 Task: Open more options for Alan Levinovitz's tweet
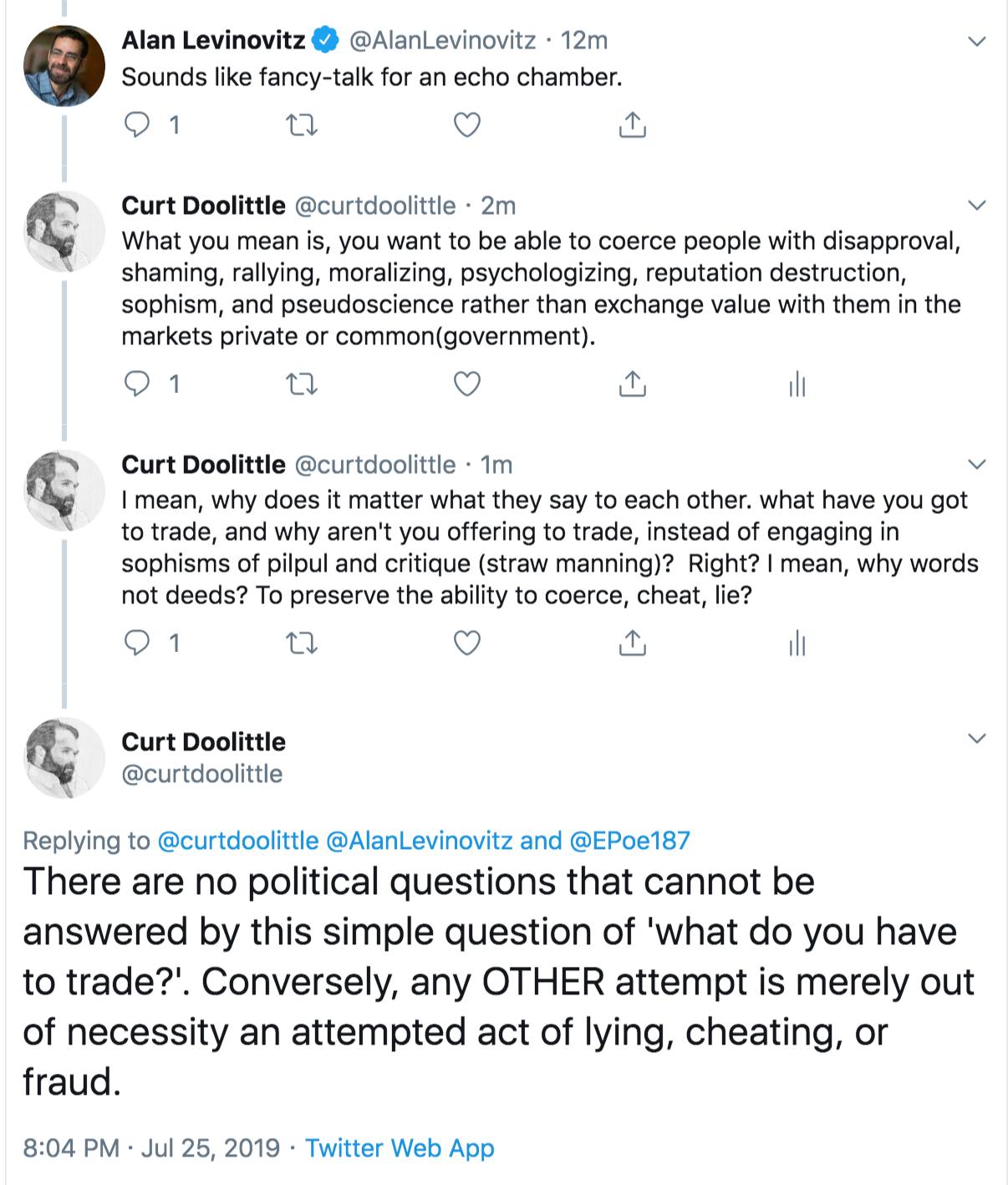pos(976,41)
